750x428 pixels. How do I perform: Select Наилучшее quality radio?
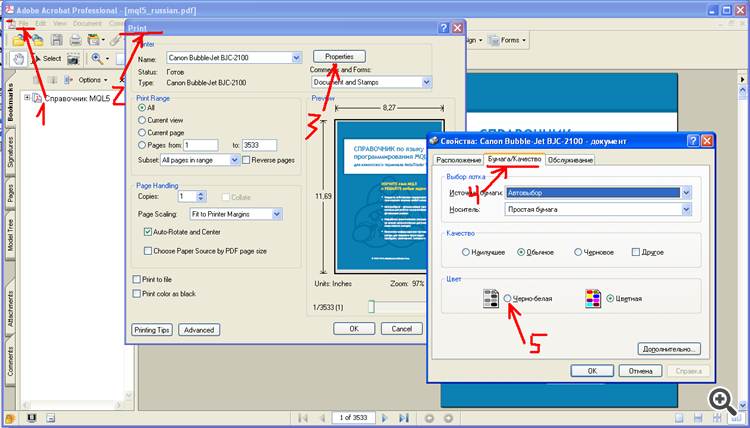(x=466, y=252)
